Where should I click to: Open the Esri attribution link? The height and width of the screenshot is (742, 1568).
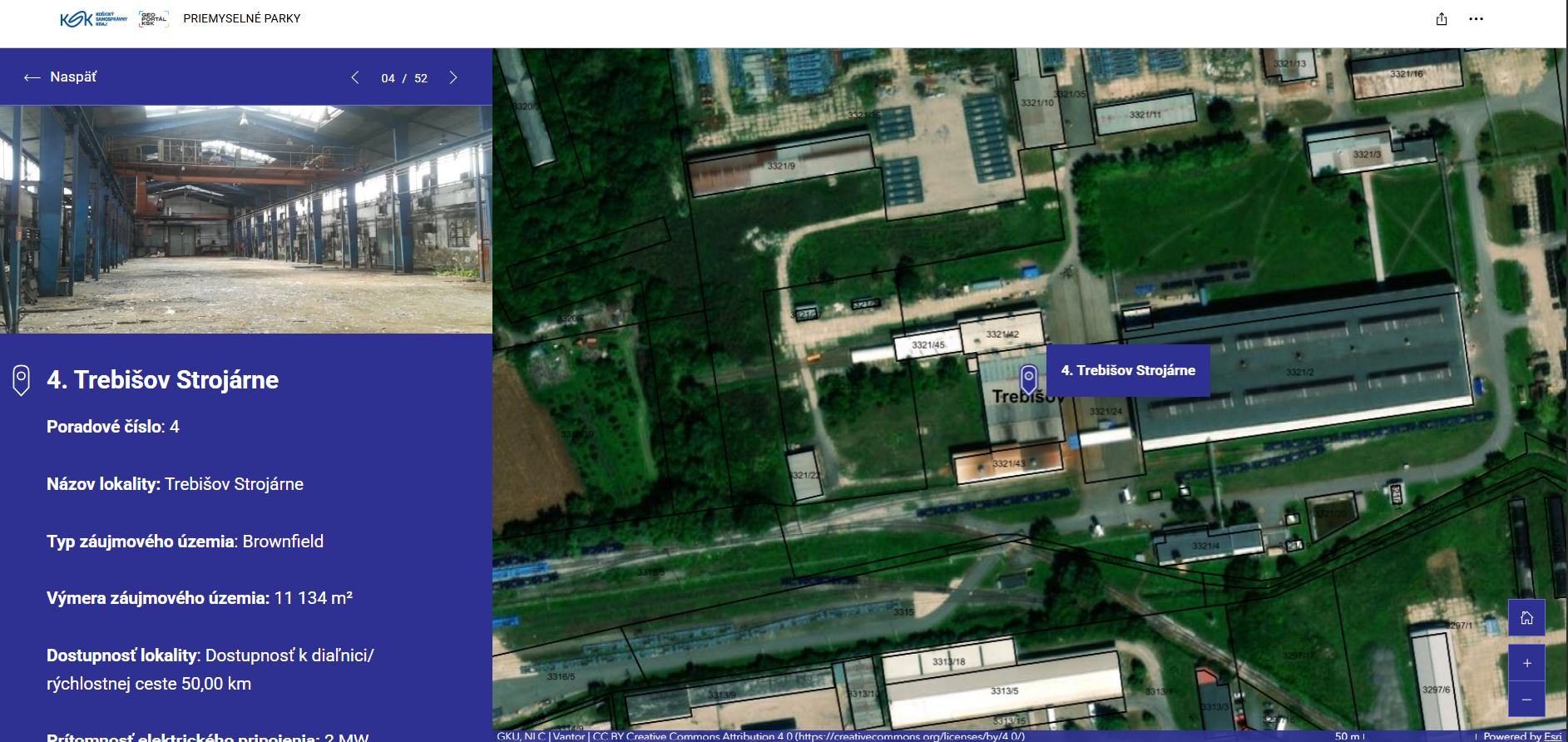click(1553, 736)
